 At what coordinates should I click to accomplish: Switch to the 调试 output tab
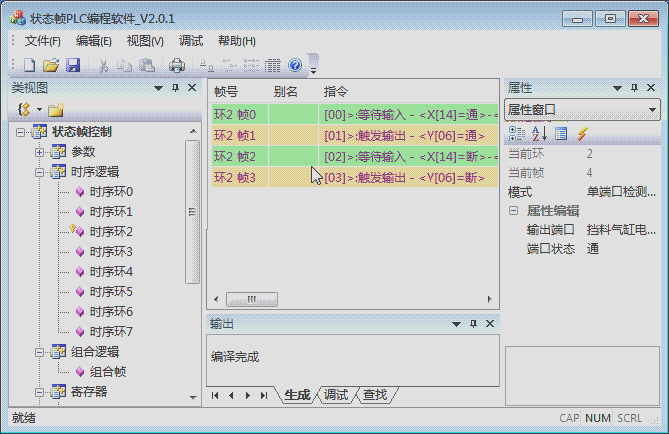pyautogui.click(x=336, y=395)
